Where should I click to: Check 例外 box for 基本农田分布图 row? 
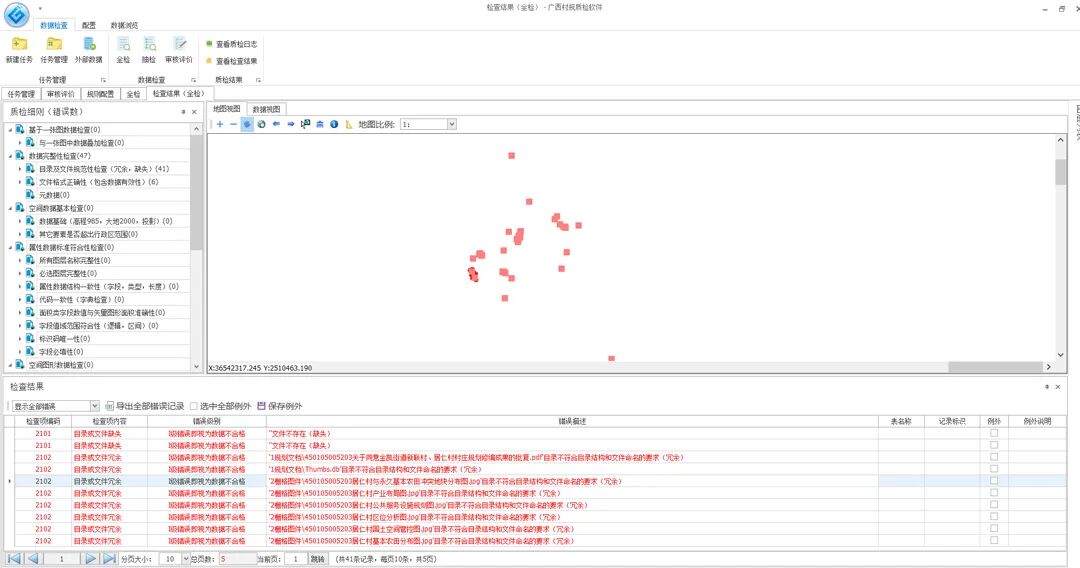[994, 540]
